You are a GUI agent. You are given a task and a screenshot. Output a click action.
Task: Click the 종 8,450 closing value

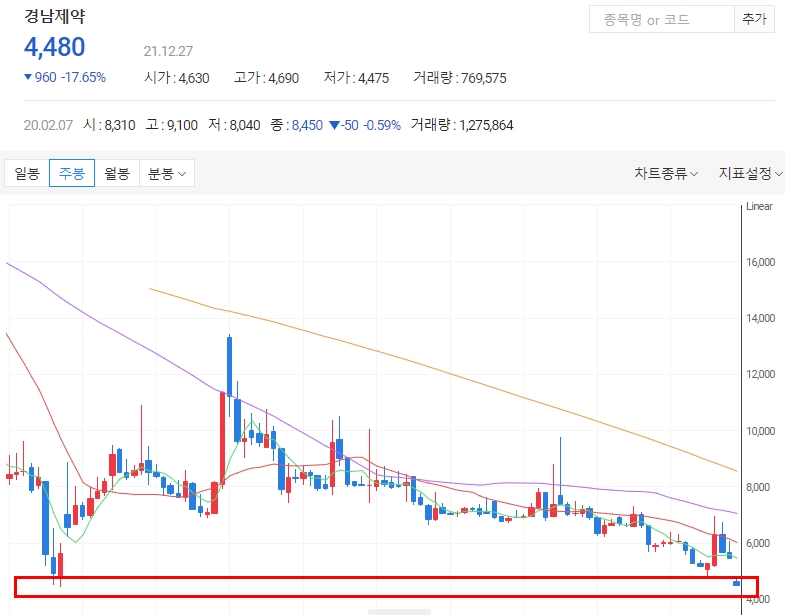[296, 125]
